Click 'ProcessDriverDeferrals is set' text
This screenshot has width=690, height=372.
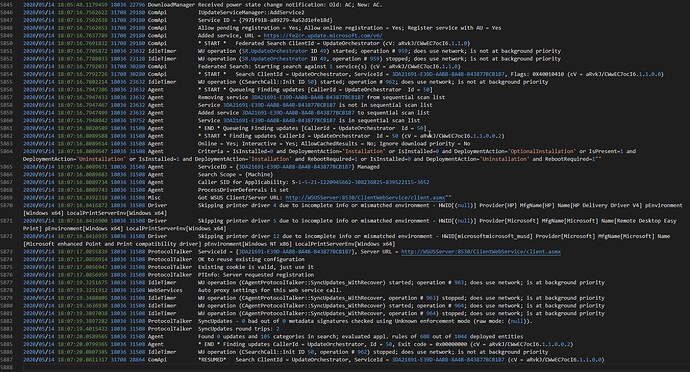coord(243,190)
